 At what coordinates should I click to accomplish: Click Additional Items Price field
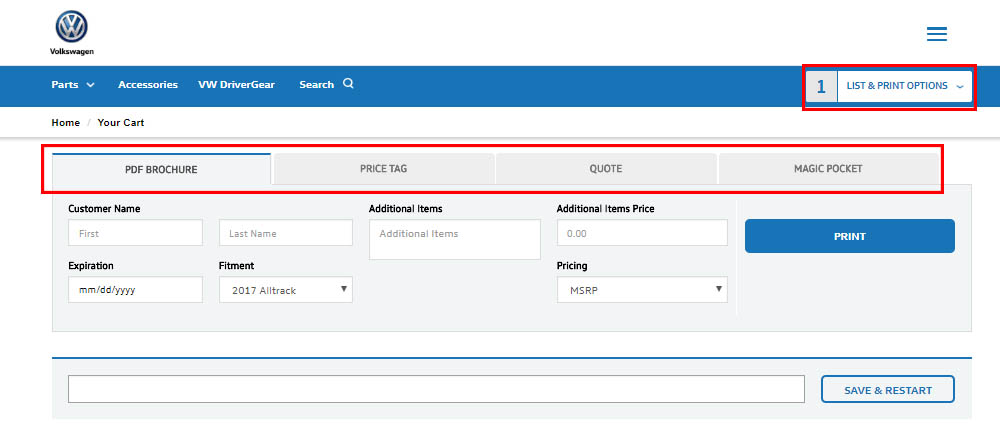pyautogui.click(x=642, y=233)
